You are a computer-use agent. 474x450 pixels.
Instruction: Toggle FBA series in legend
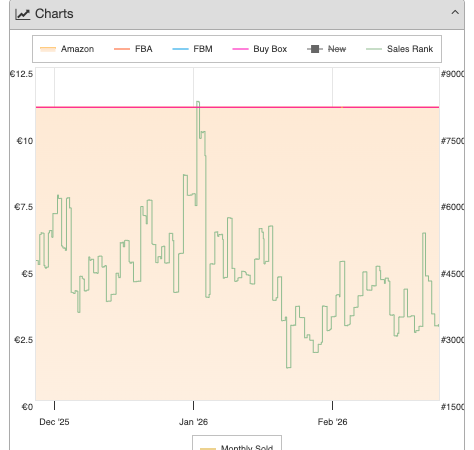[x=133, y=49]
